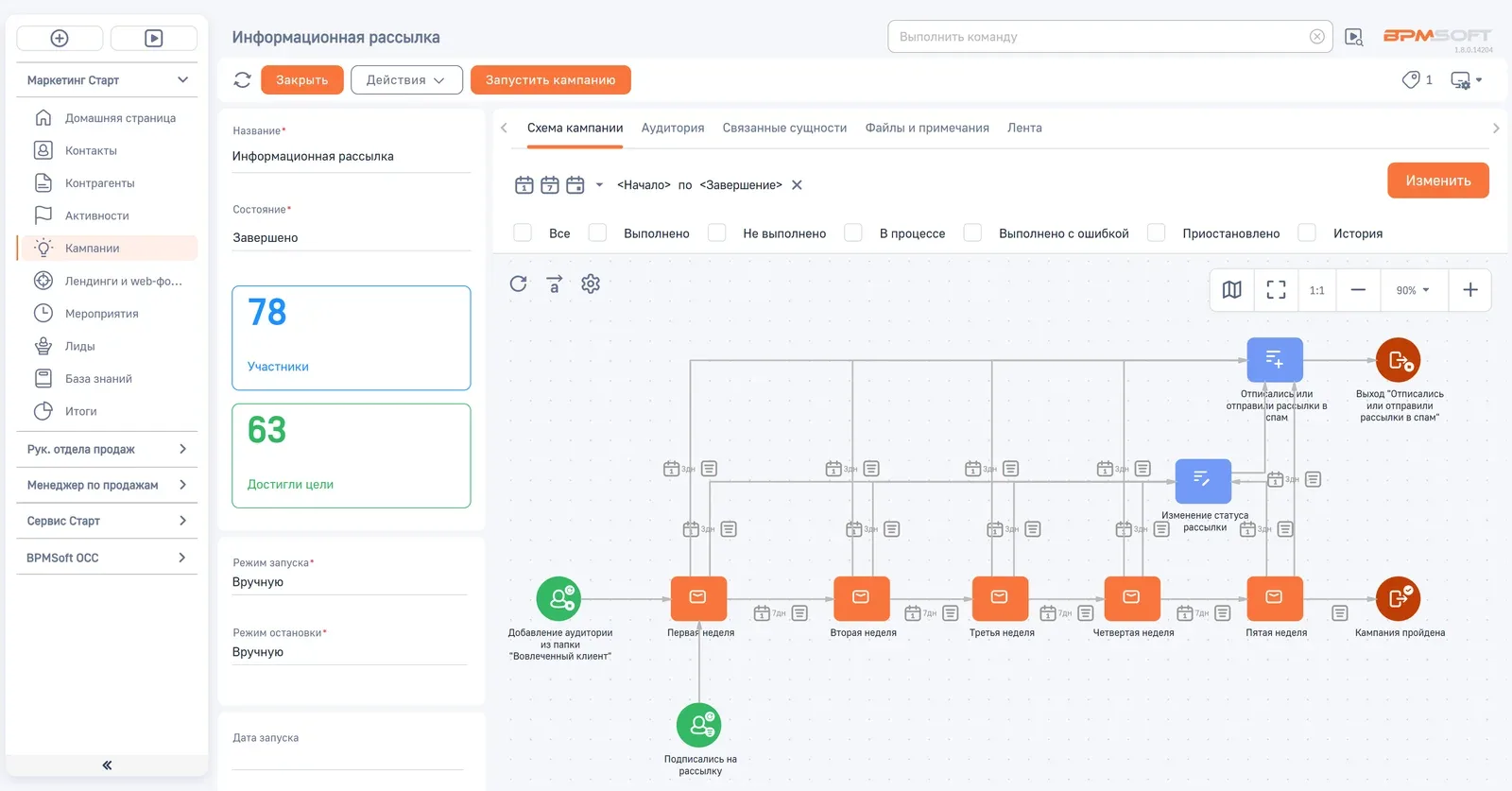1512x791 pixels.
Task: Collapse the Маркетинг Старт section
Action: [x=107, y=80]
